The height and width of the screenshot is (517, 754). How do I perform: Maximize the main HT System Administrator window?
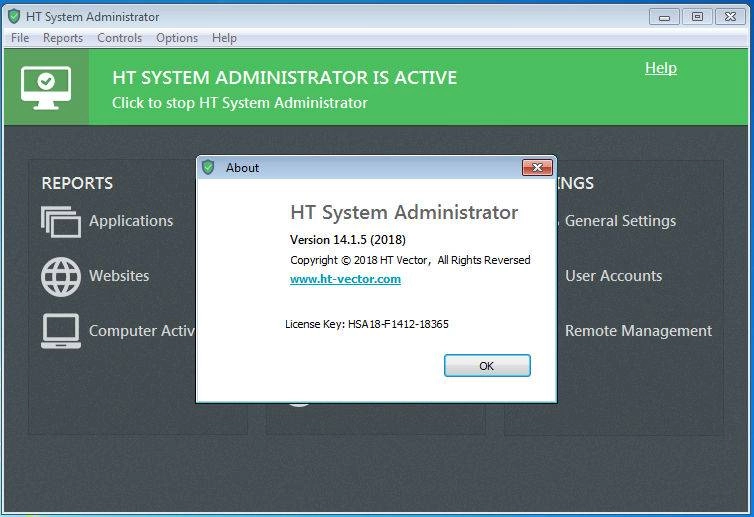tap(697, 17)
